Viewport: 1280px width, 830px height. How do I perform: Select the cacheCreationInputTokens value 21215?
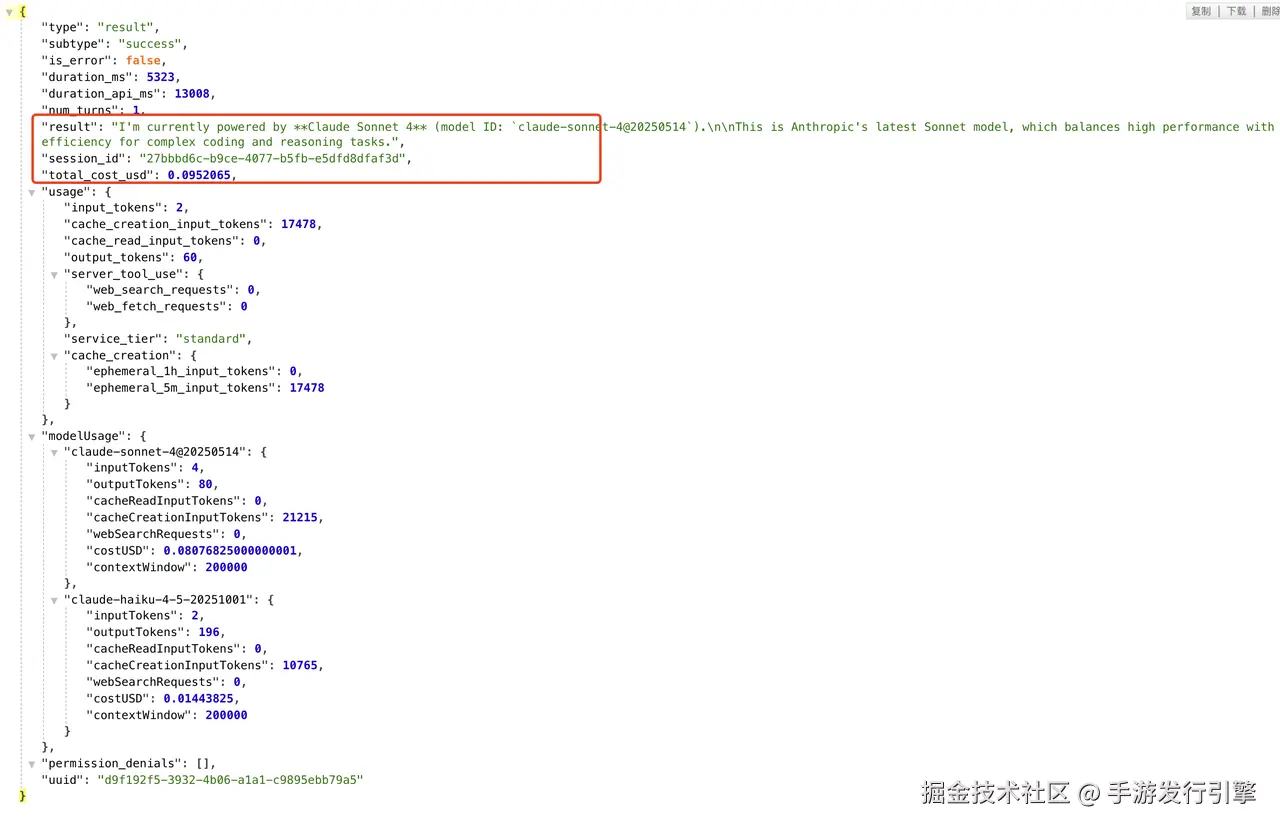299,517
